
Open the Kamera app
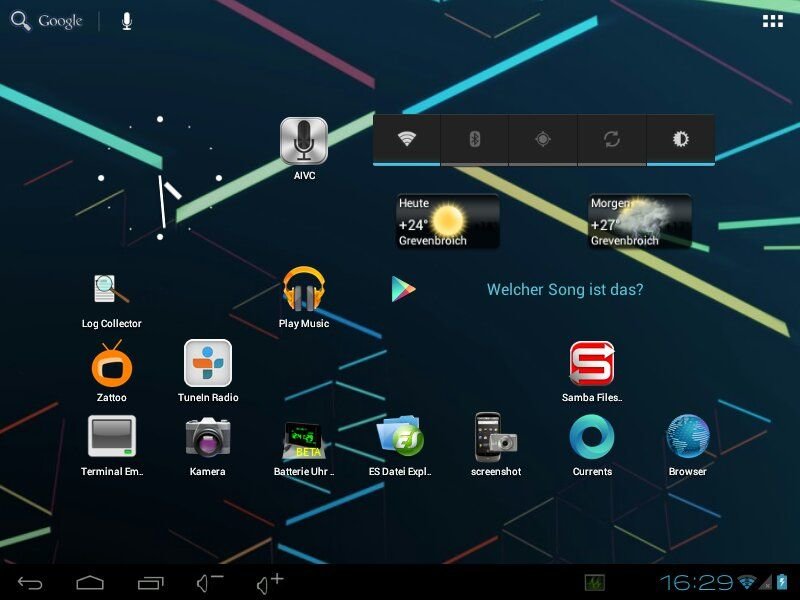tap(208, 438)
